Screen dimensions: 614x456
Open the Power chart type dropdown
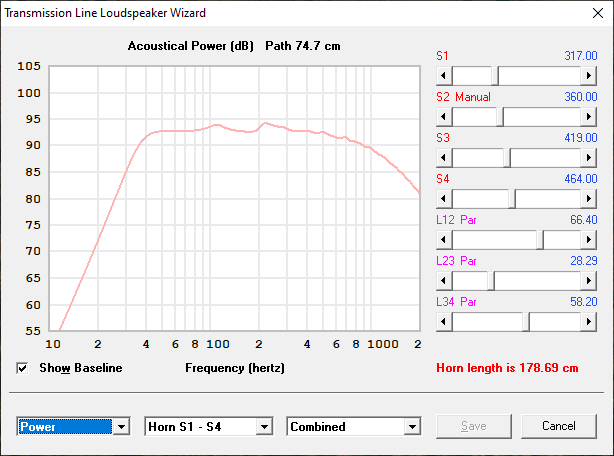(121, 427)
